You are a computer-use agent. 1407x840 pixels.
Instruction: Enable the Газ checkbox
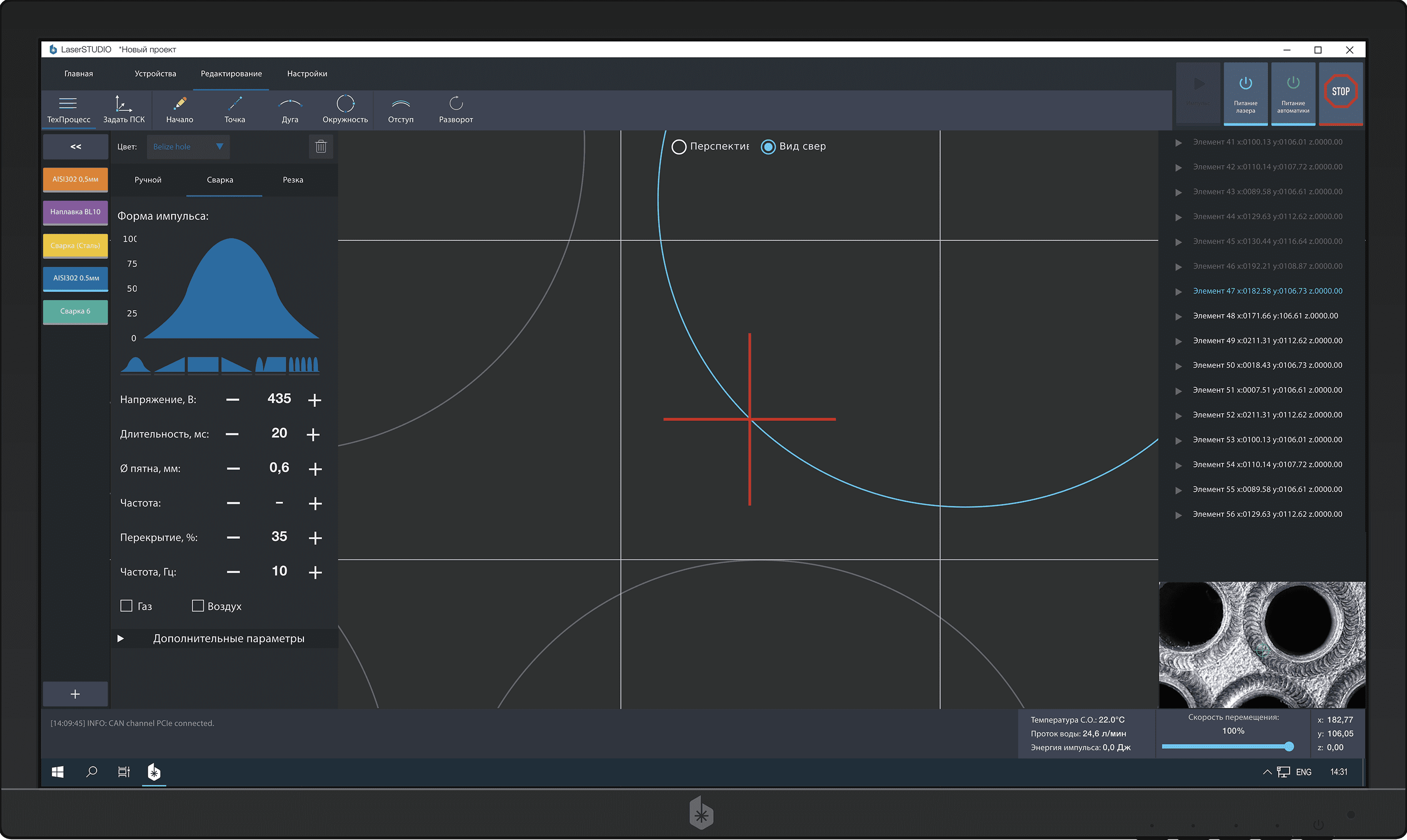click(x=126, y=605)
